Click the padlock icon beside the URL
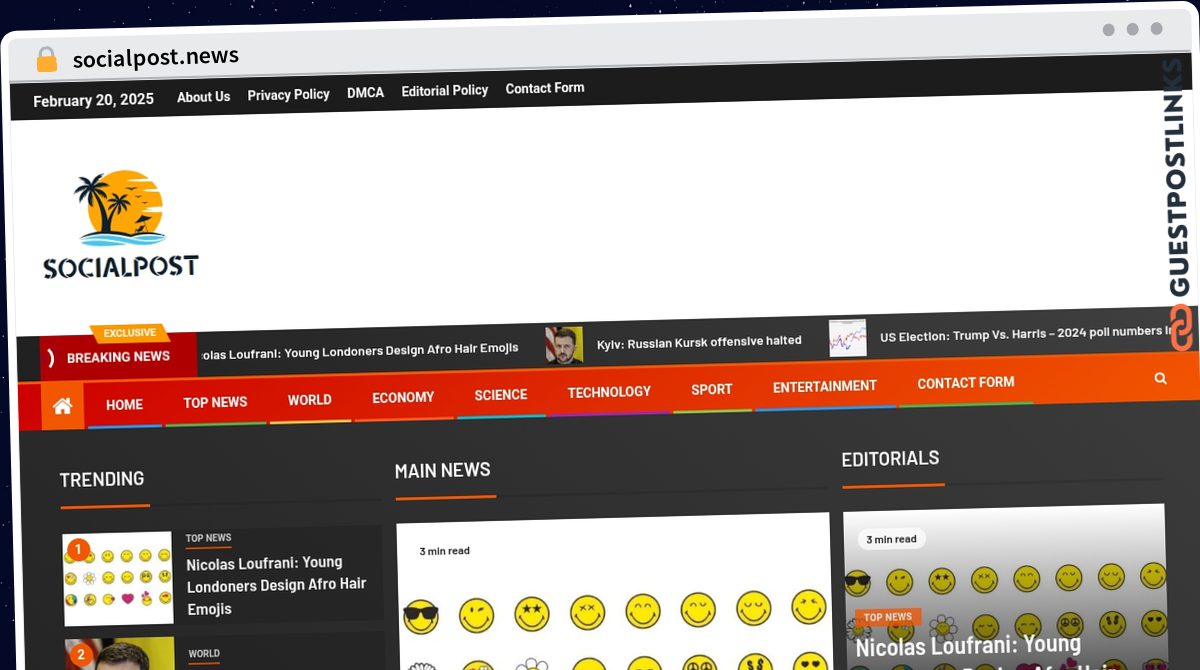This screenshot has height=670, width=1200. click(x=46, y=59)
